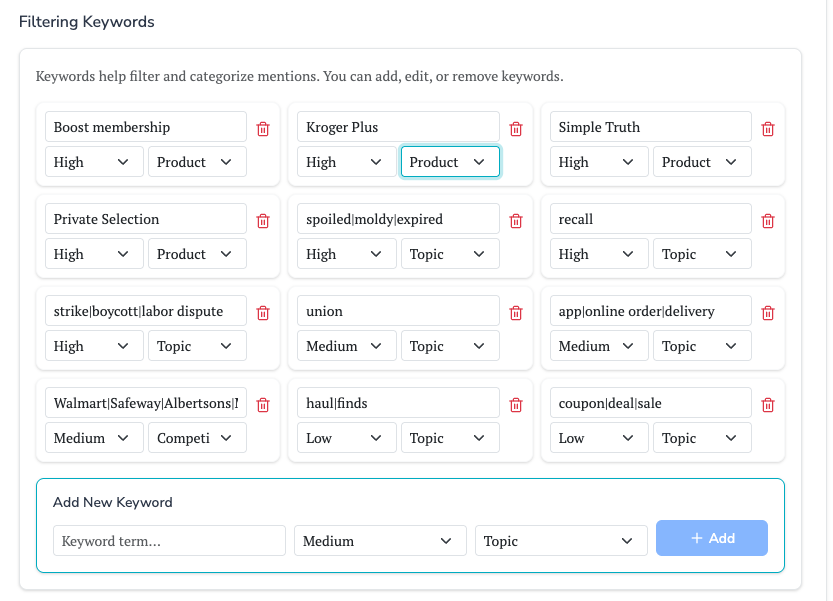This screenshot has height=601, width=833.
Task: Open the Product type dropdown for Kroger Plus
Action: tap(450, 162)
